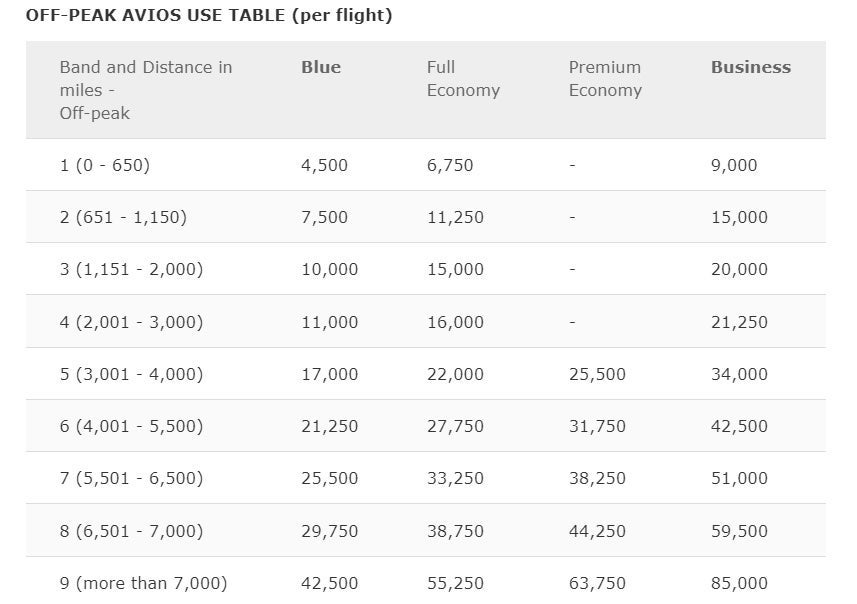Screen dimensions: 857x604
Task: Select band 4 (2,001 - 3,000) row label
Action: click(x=131, y=322)
